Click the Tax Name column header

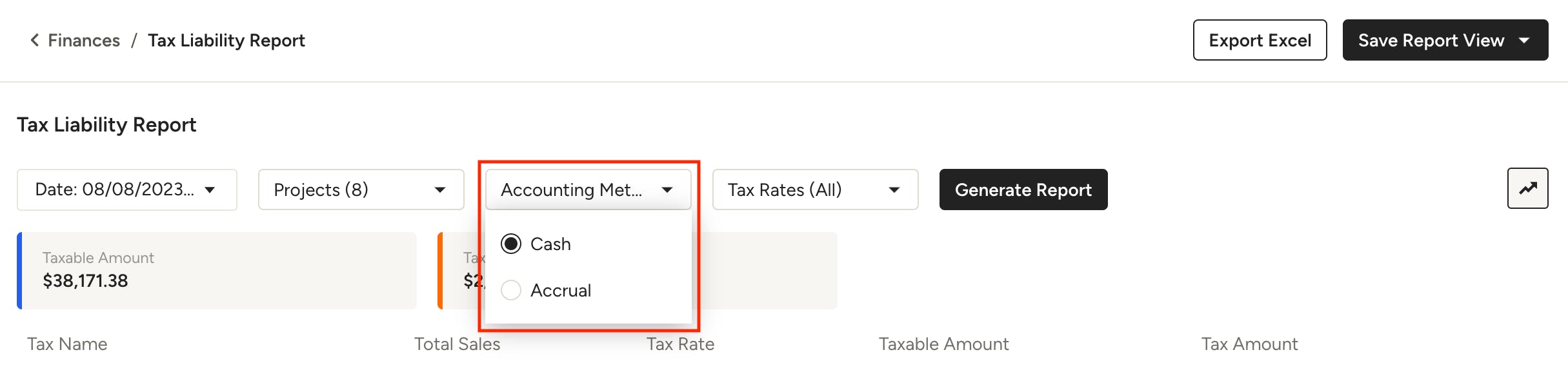[67, 344]
